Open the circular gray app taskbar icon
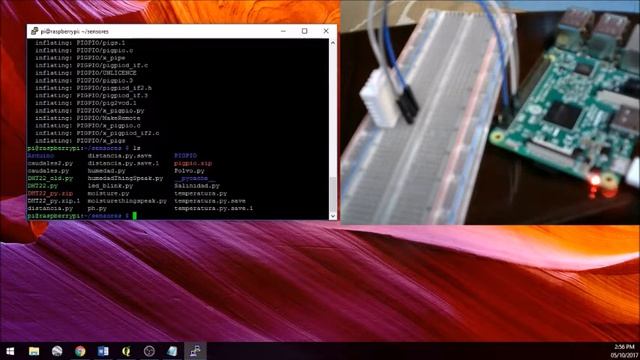This screenshot has height=360, width=640. click(149, 351)
